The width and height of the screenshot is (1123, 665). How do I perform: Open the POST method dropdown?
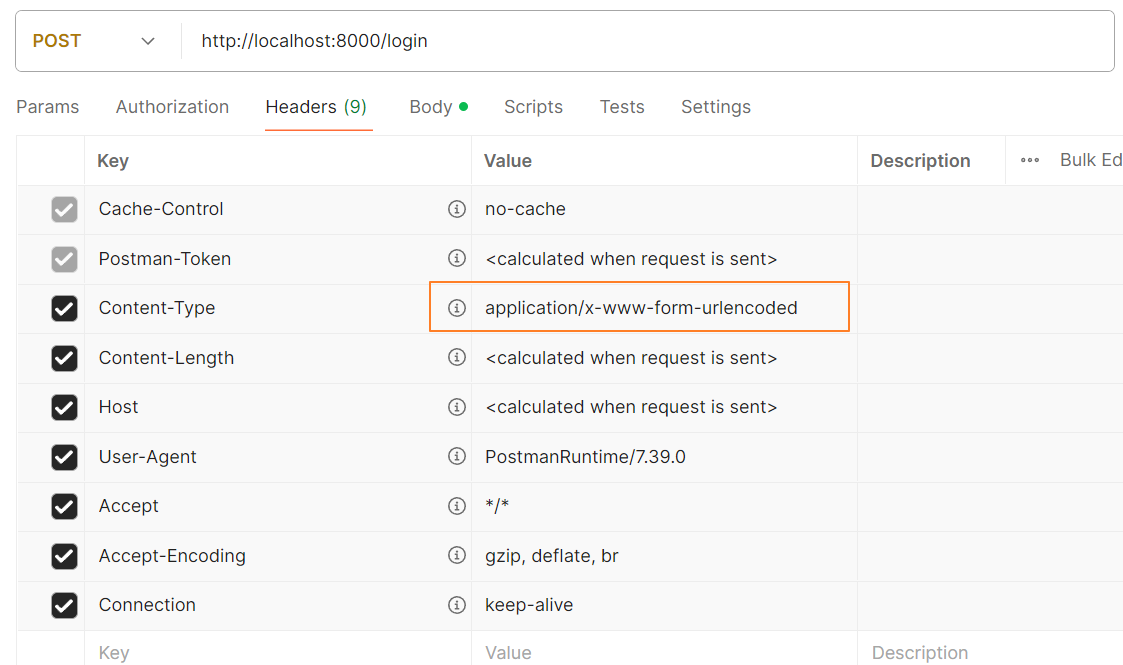click(x=95, y=41)
